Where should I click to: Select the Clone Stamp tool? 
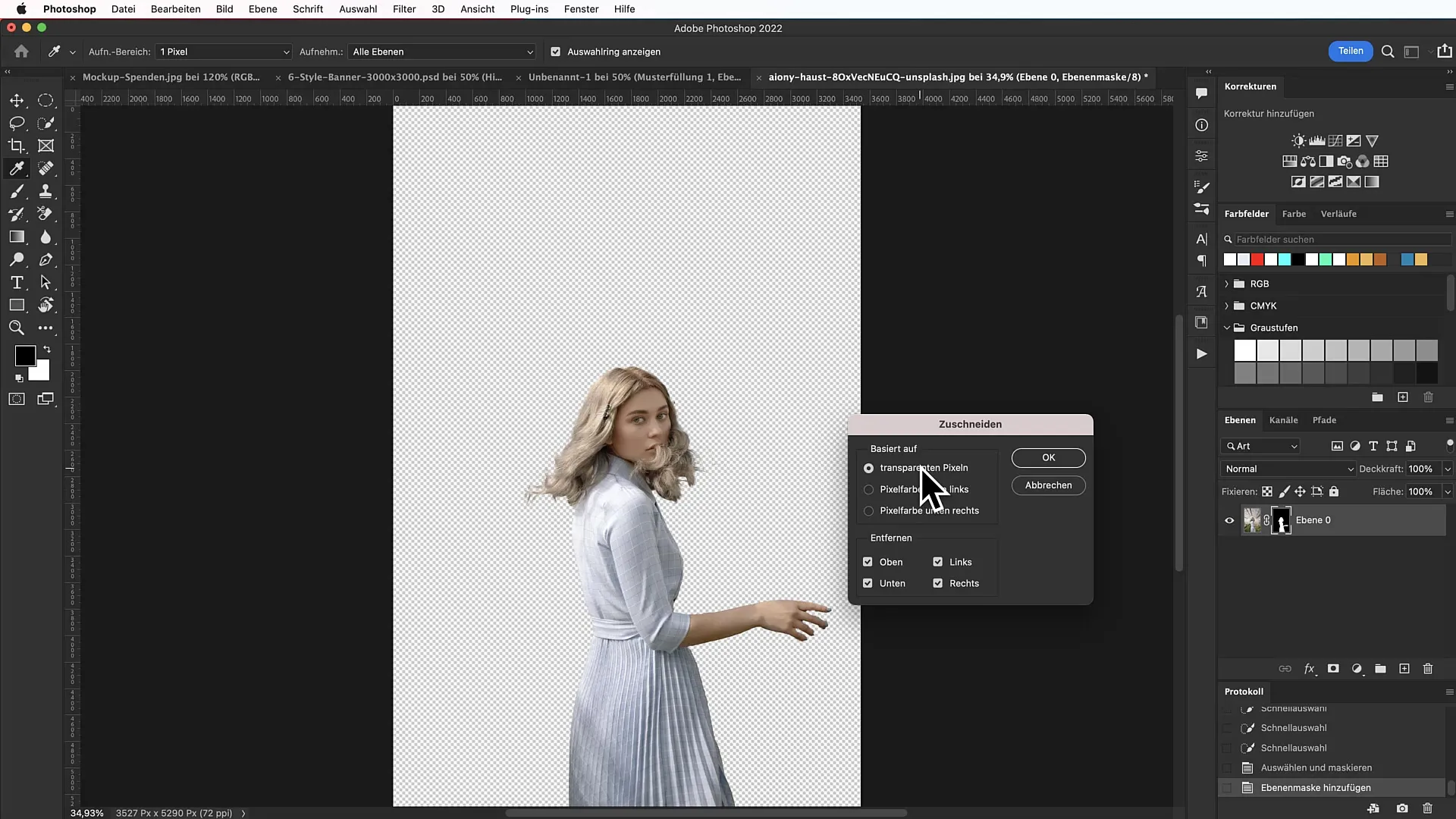tap(46, 191)
